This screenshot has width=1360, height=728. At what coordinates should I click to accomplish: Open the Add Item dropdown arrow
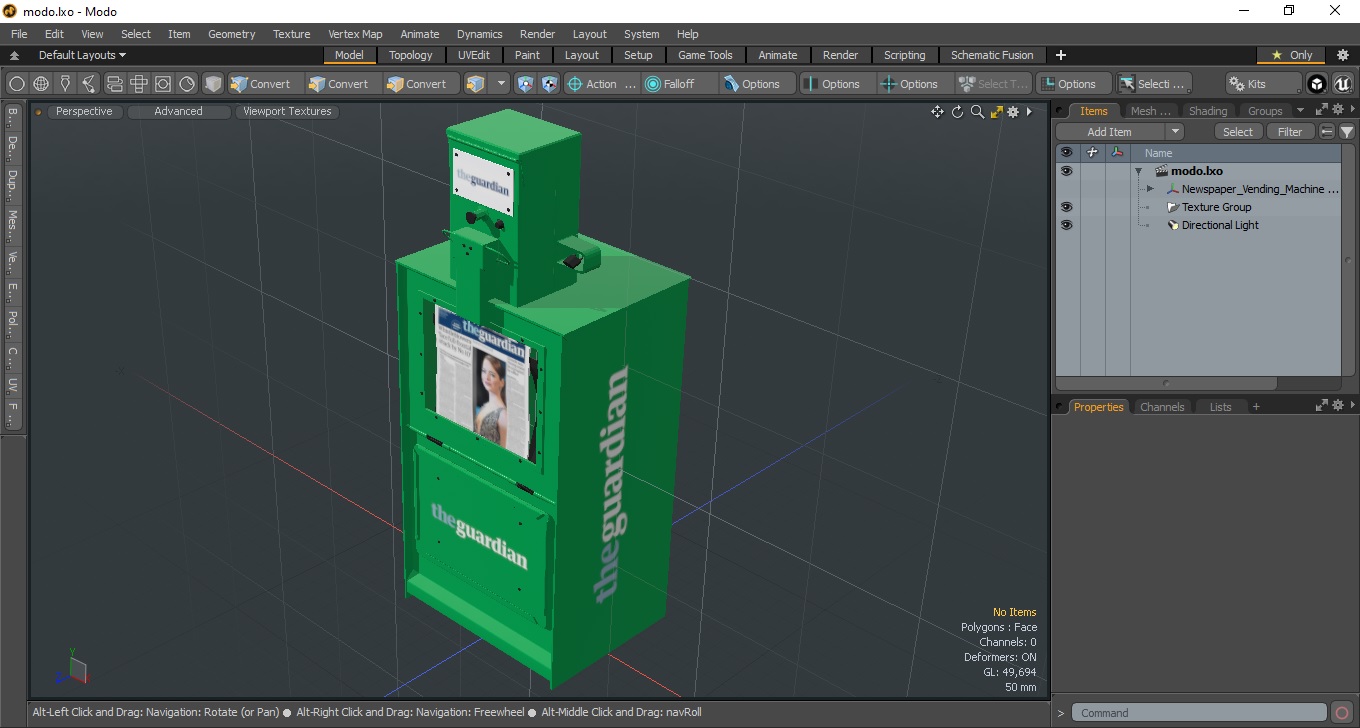(x=1175, y=132)
